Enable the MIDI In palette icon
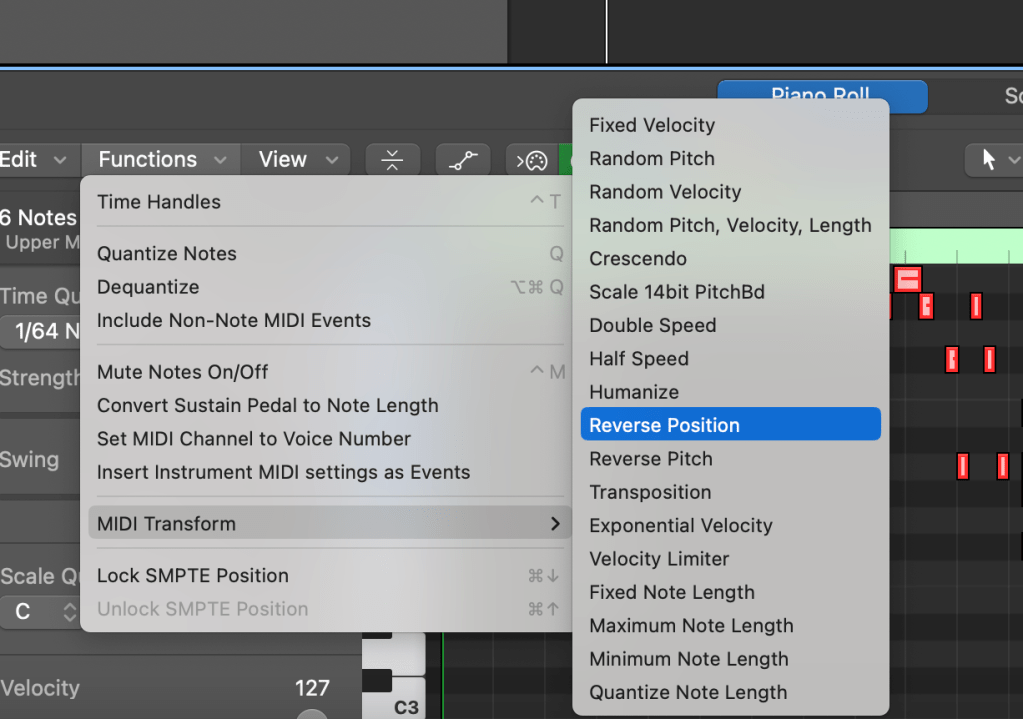This screenshot has height=719, width=1023. pos(532,160)
